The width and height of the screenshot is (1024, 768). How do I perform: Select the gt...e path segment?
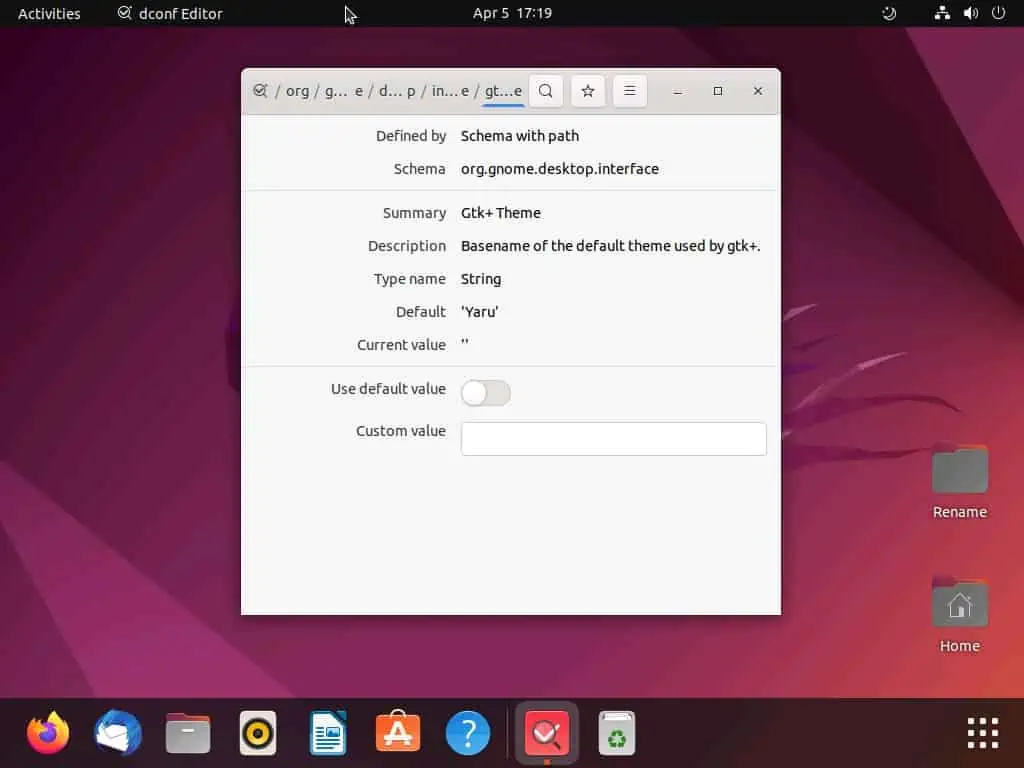(503, 91)
